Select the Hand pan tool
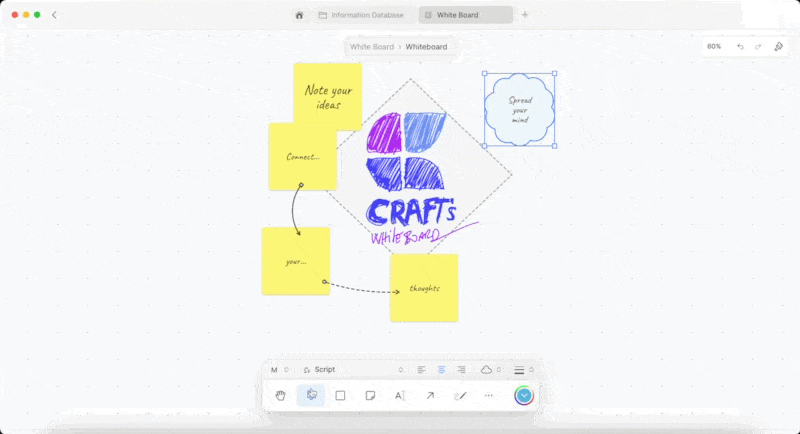800x434 pixels. (280, 395)
